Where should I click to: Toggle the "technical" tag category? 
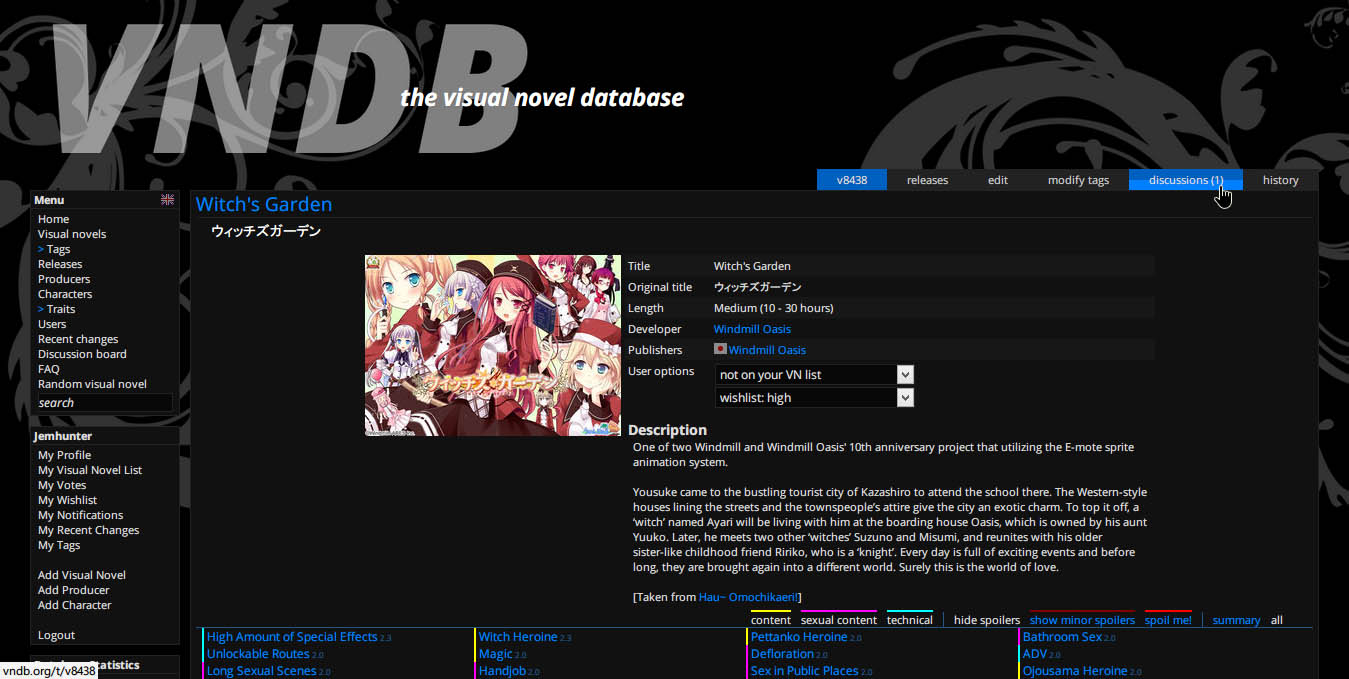(909, 619)
